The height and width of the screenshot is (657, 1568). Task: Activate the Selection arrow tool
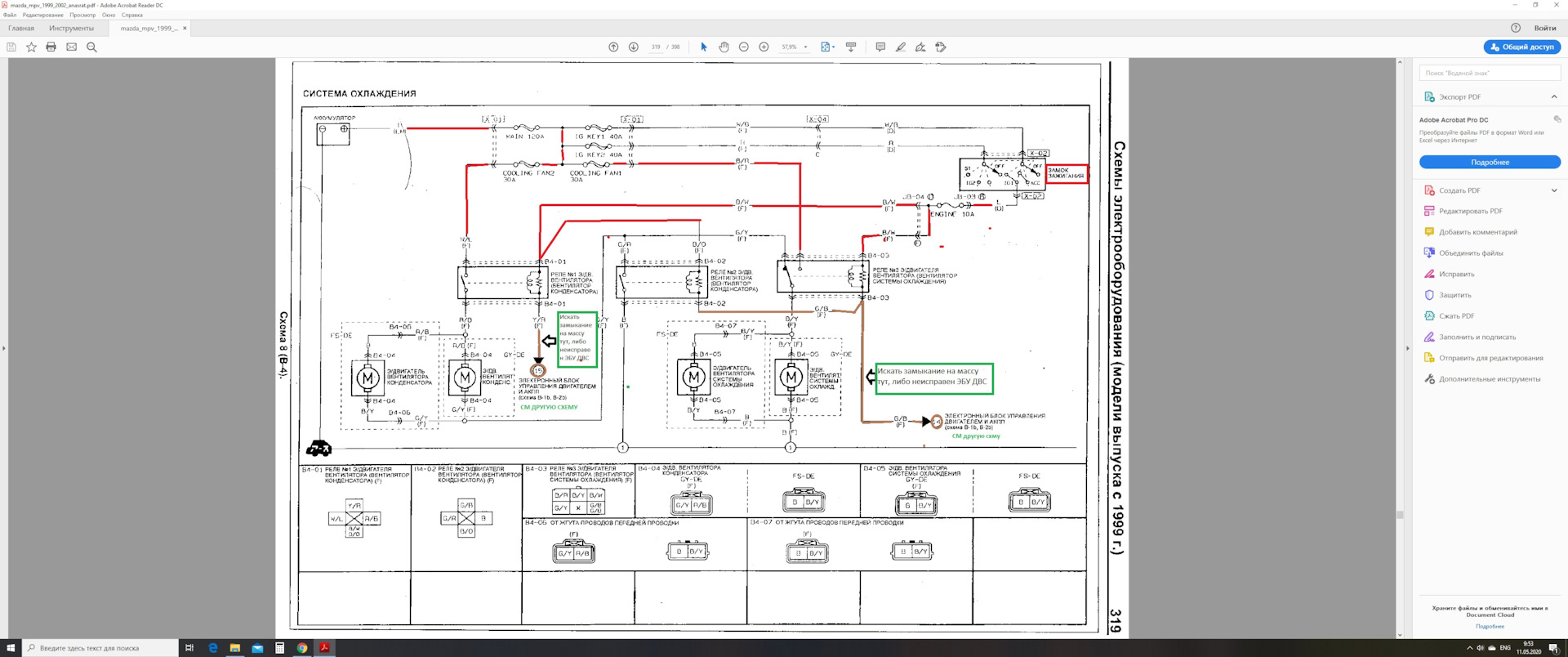pos(704,47)
